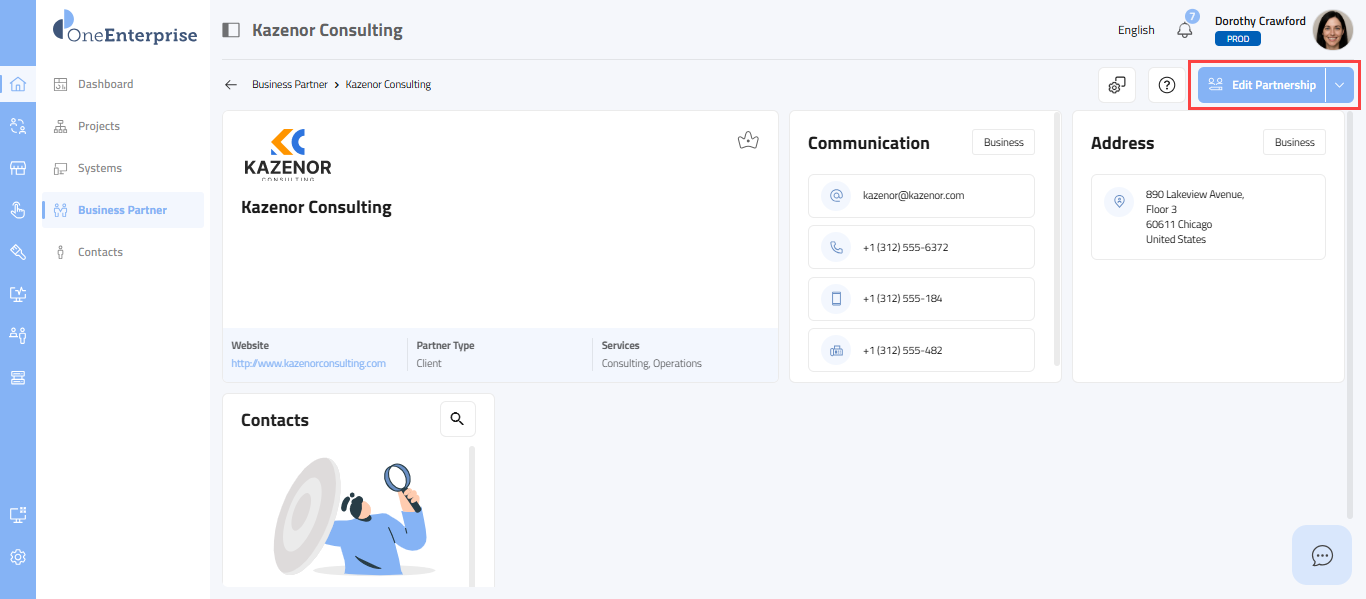Click the search icon in Contacts panel
The width and height of the screenshot is (1366, 599).
(457, 419)
